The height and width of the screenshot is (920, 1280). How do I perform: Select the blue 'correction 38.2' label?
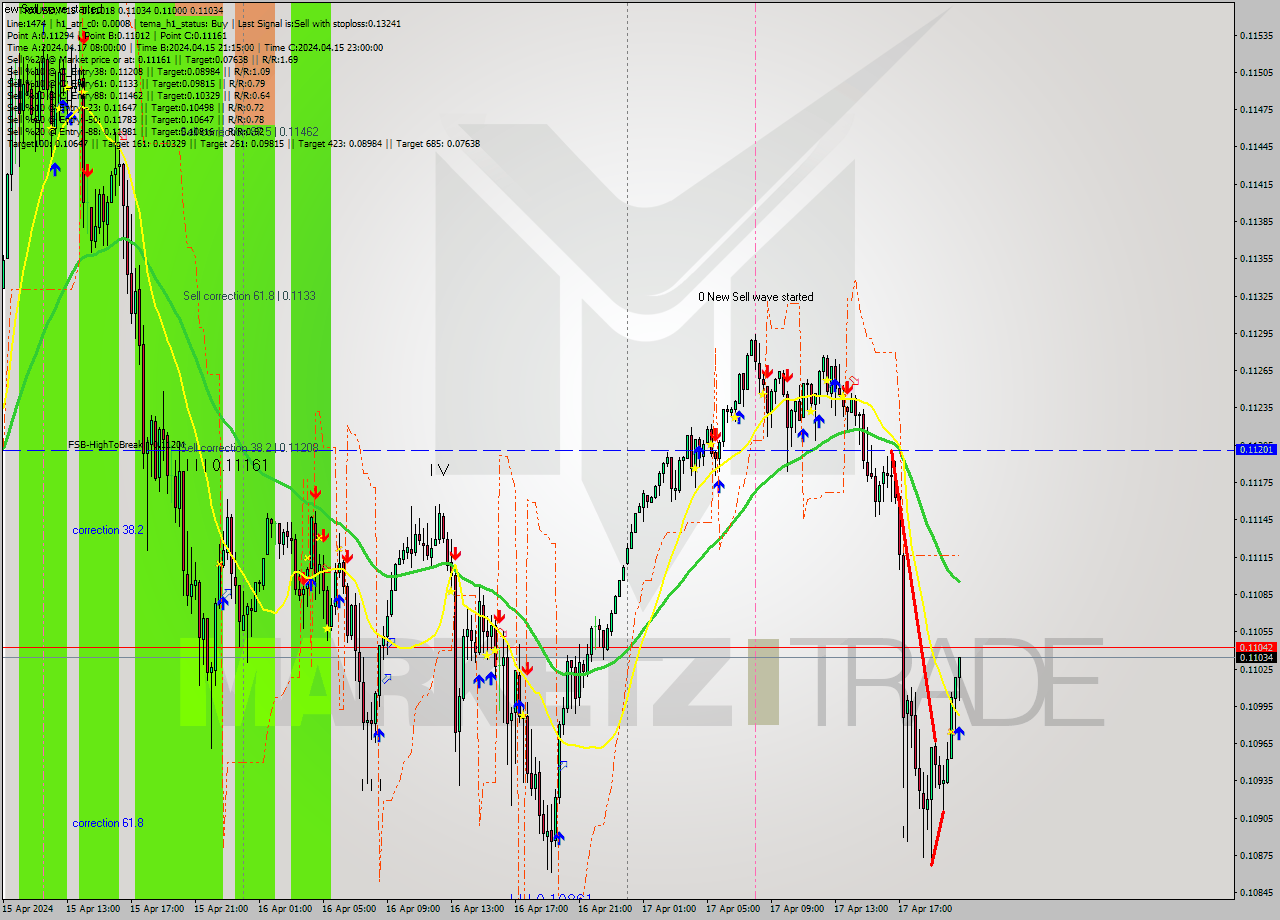tap(108, 530)
